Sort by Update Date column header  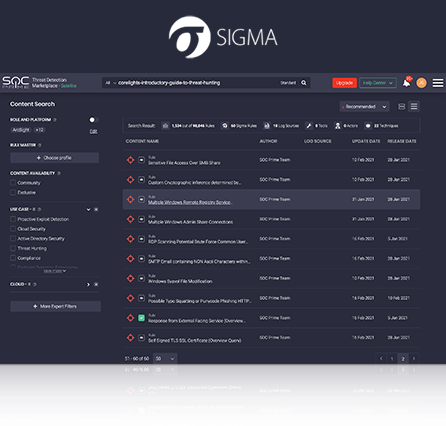[x=366, y=141]
